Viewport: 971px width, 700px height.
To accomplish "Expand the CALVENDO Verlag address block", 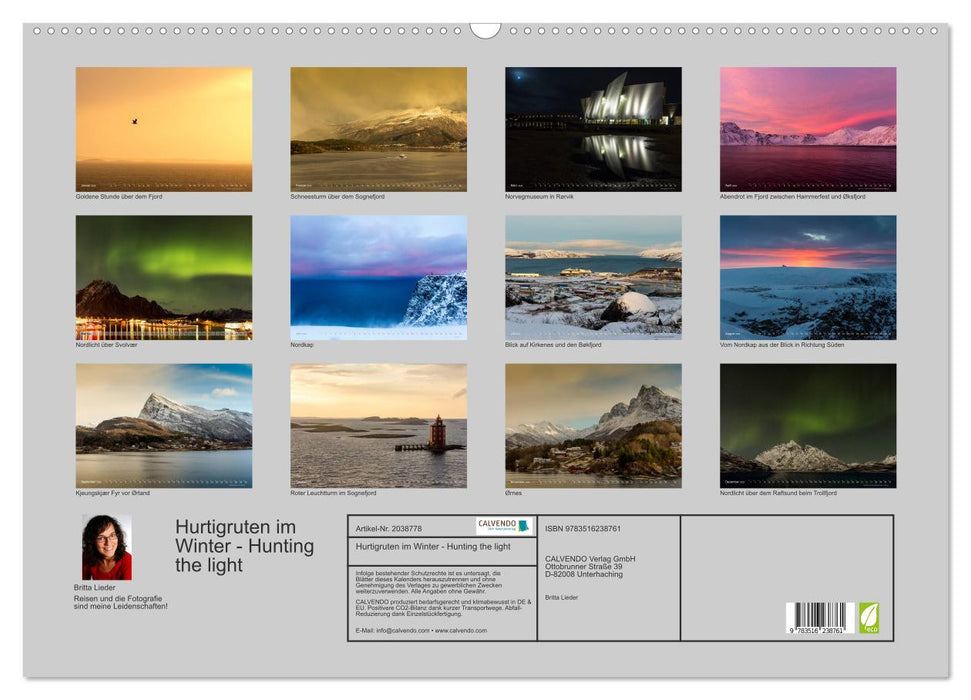I will tap(592, 564).
